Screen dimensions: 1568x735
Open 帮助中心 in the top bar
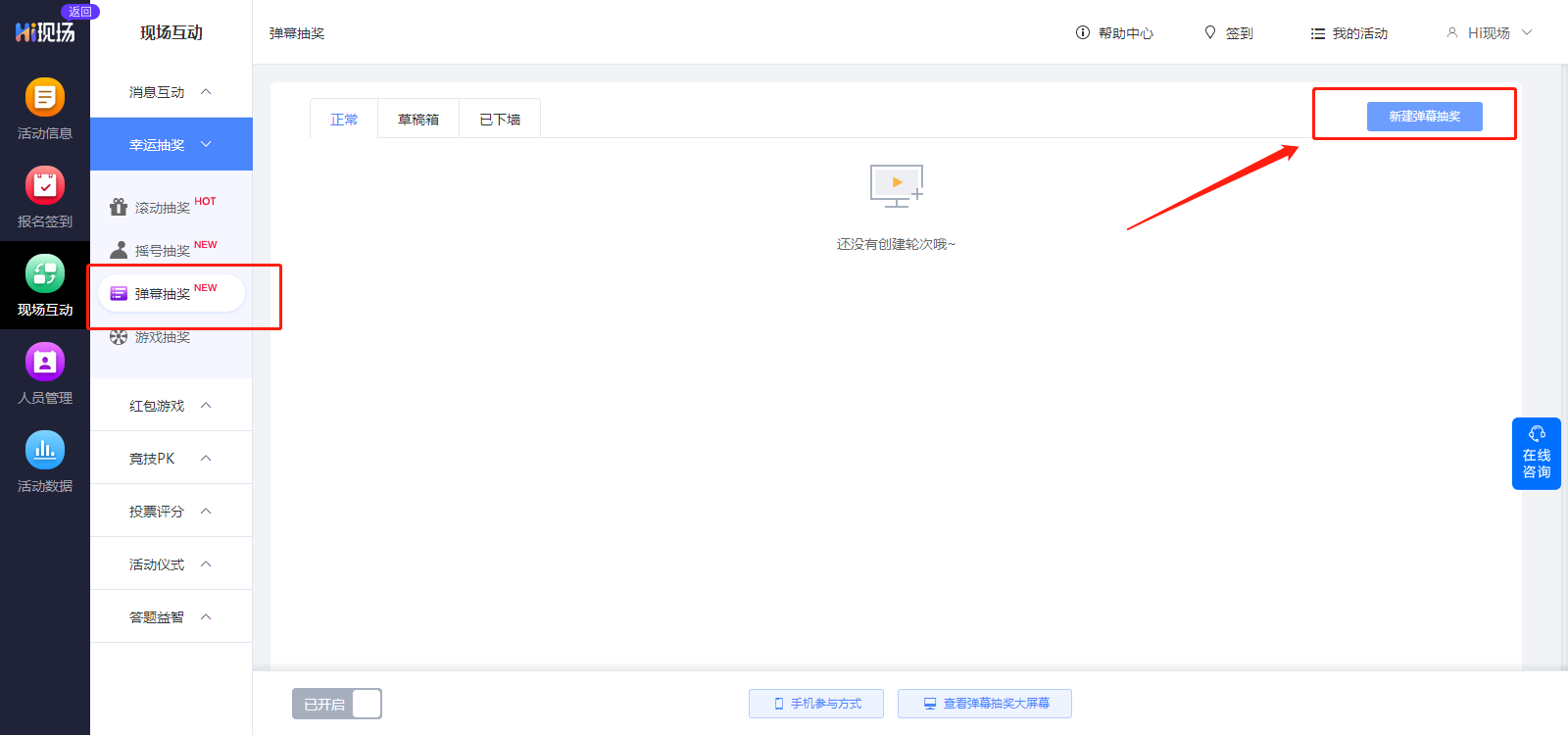click(x=1114, y=33)
